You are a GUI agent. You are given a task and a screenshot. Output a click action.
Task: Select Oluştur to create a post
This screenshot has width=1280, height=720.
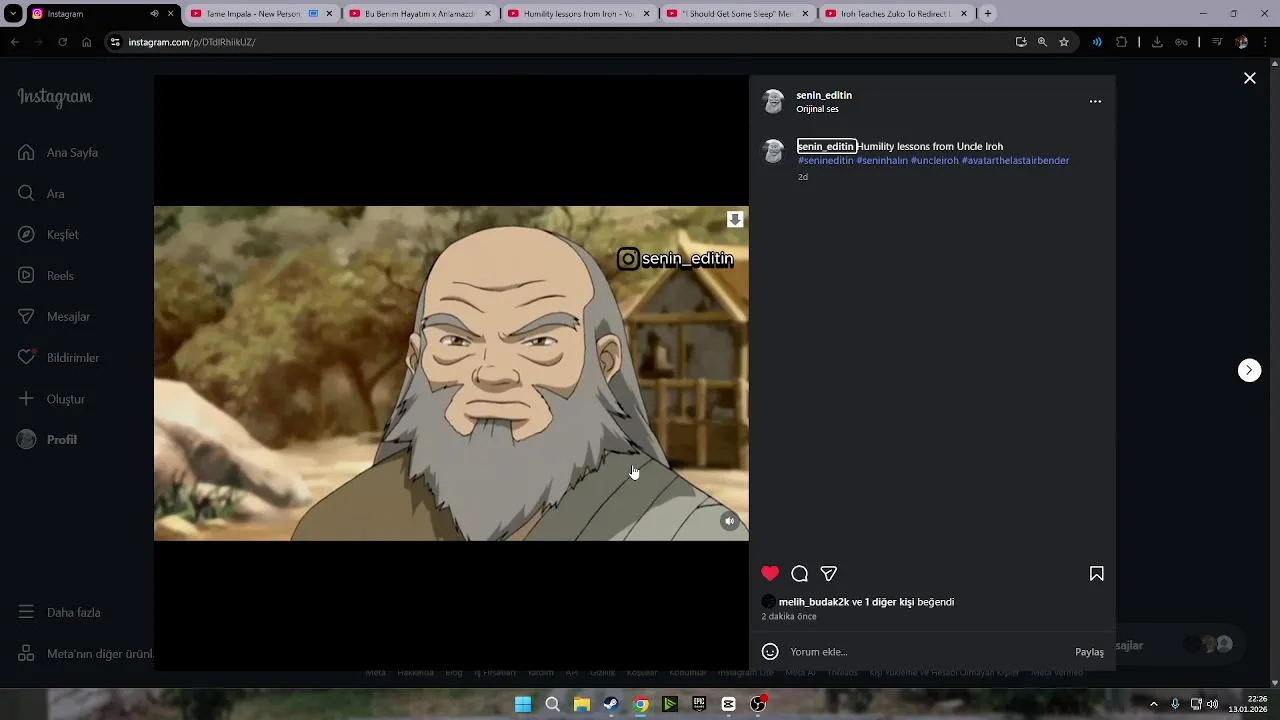[x=51, y=399]
